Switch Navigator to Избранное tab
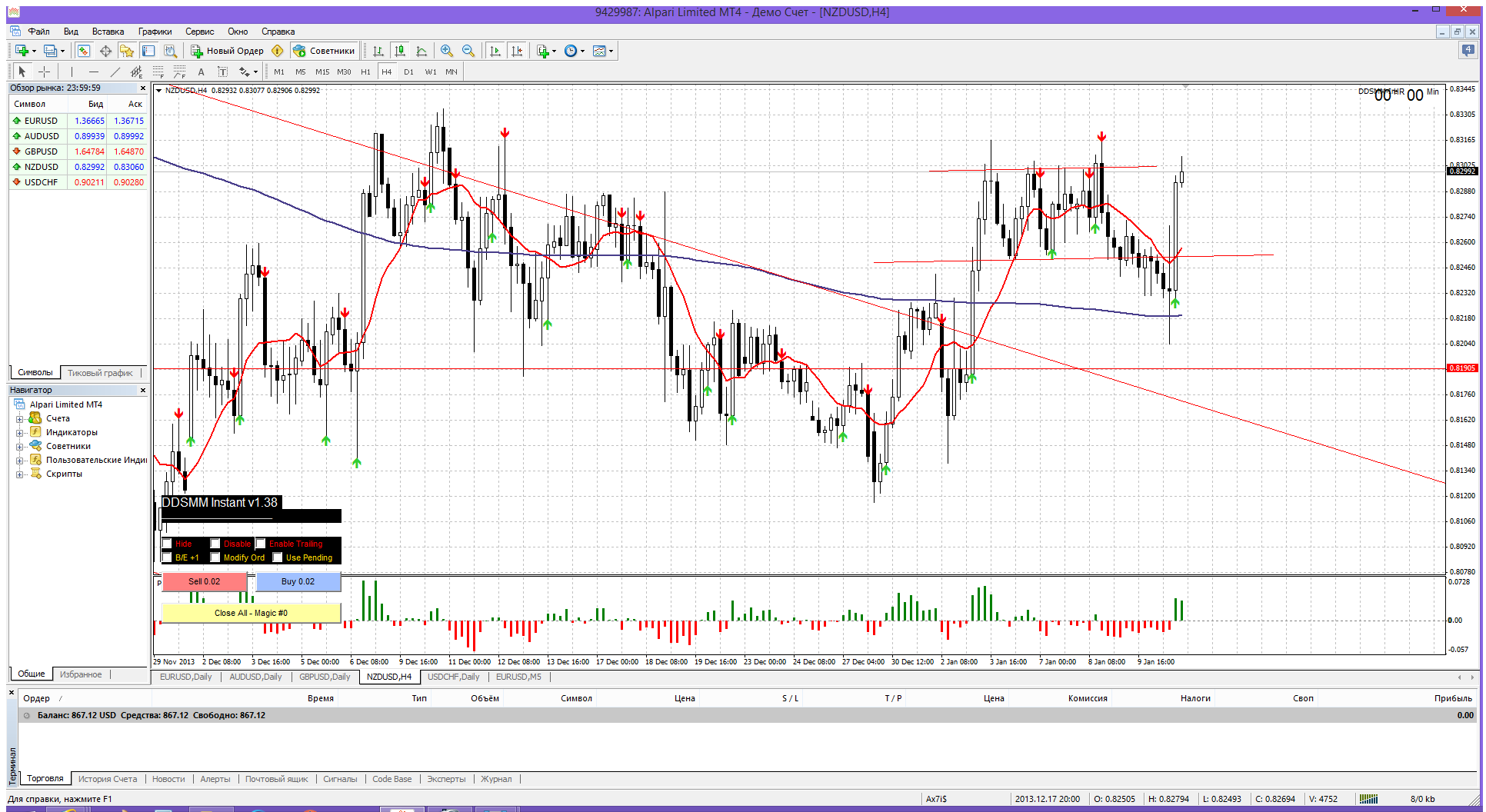This screenshot has height=812, width=1486. (x=81, y=674)
